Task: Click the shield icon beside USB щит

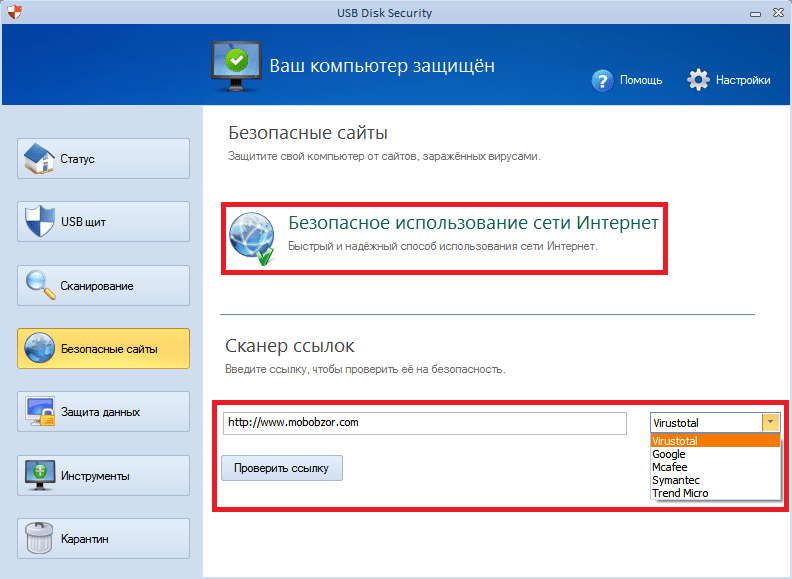Action: coord(39,221)
